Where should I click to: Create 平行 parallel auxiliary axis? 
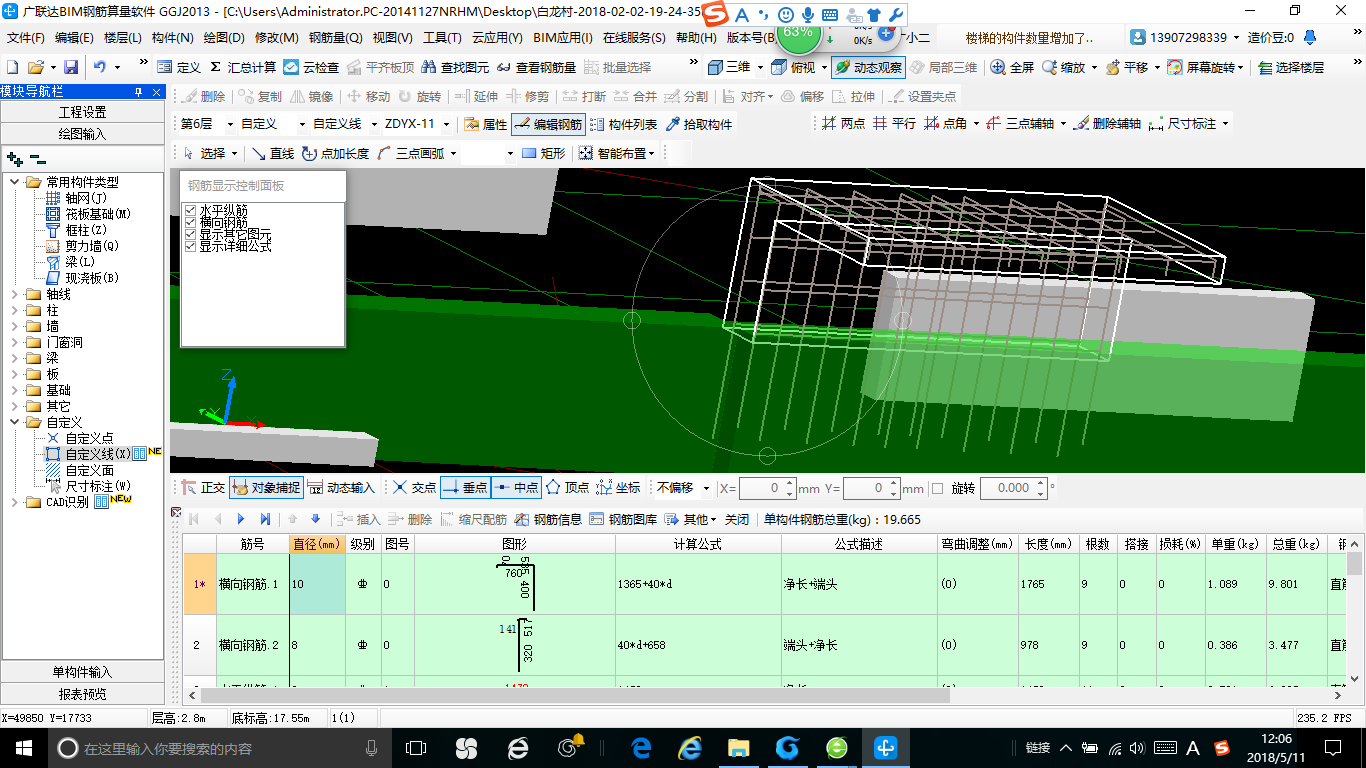[894, 124]
